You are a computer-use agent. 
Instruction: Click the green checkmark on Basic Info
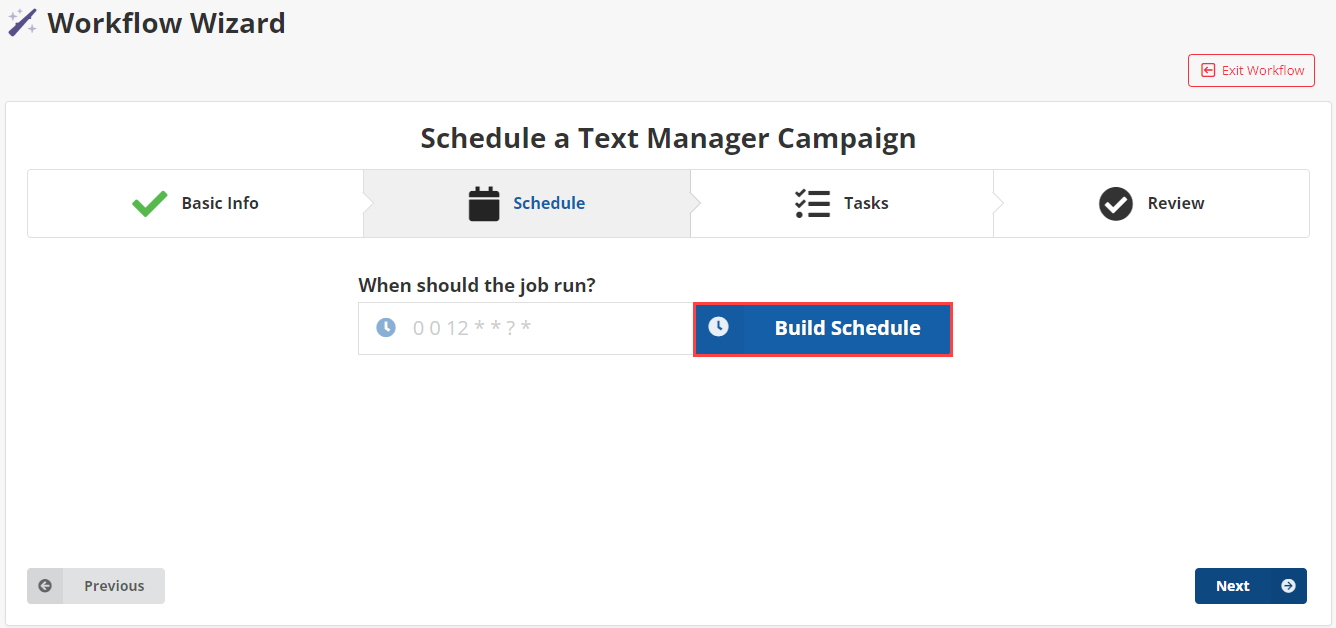pos(150,203)
